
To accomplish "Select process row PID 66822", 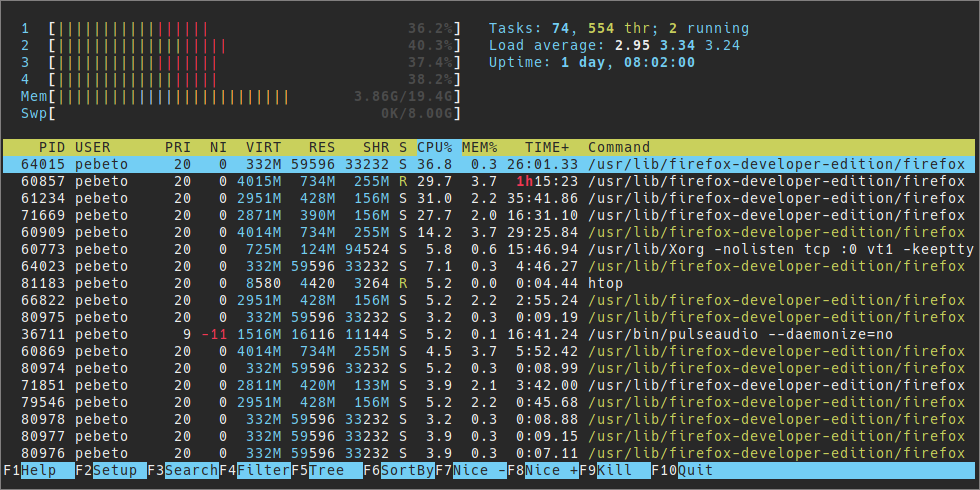I will click(x=489, y=300).
